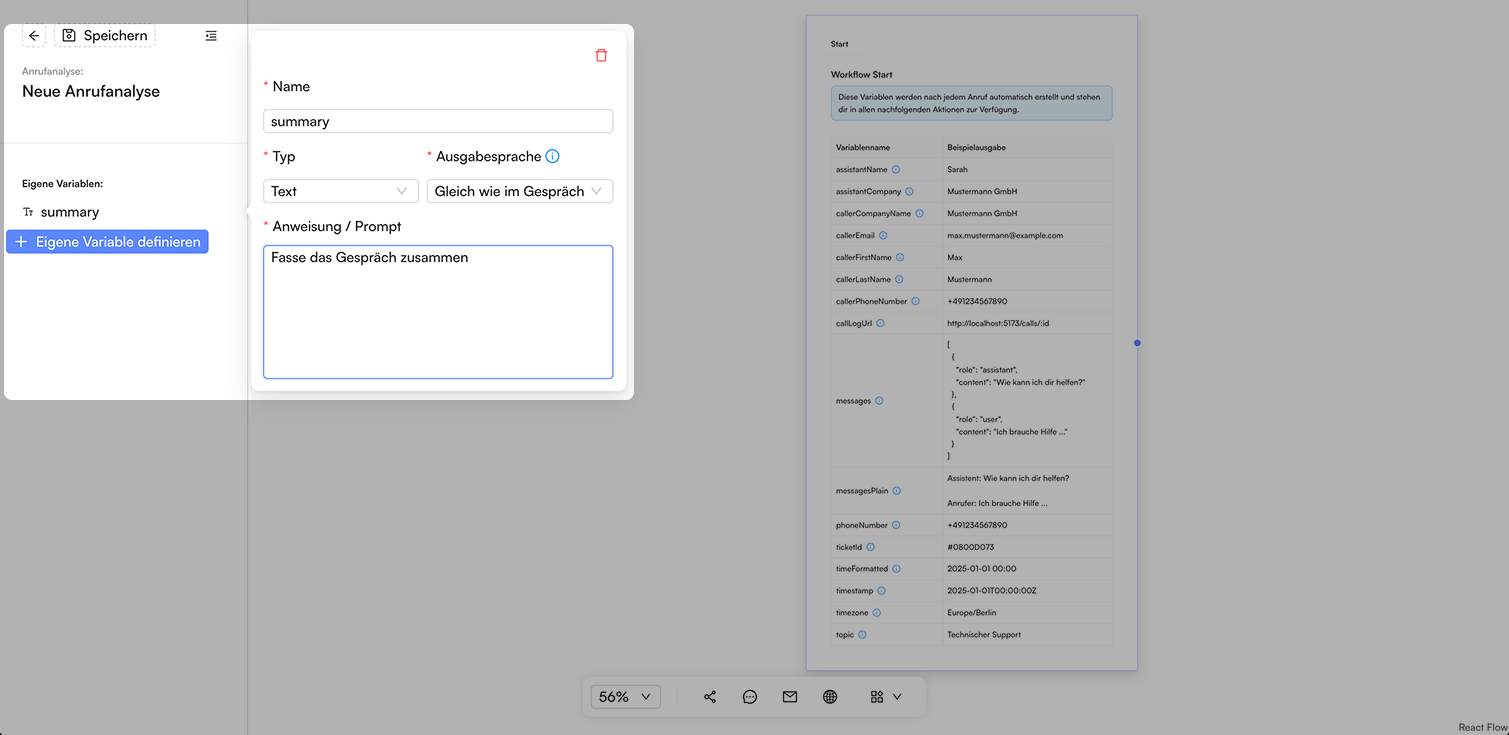Click info icon next to timezone
This screenshot has width=1509, height=735.
click(x=877, y=613)
